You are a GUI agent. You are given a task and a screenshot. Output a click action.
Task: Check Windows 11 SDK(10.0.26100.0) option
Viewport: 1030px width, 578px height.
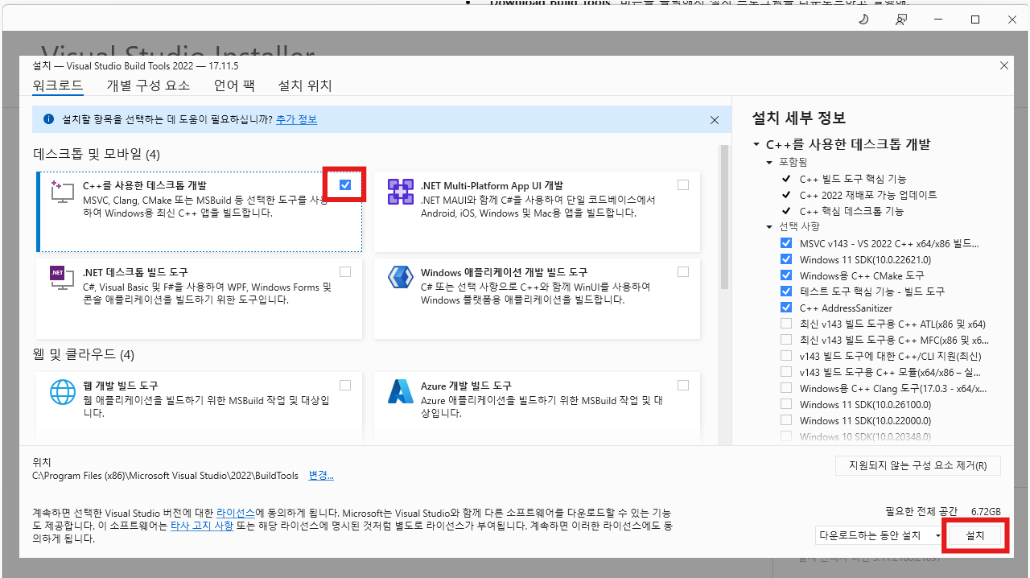tap(786, 404)
